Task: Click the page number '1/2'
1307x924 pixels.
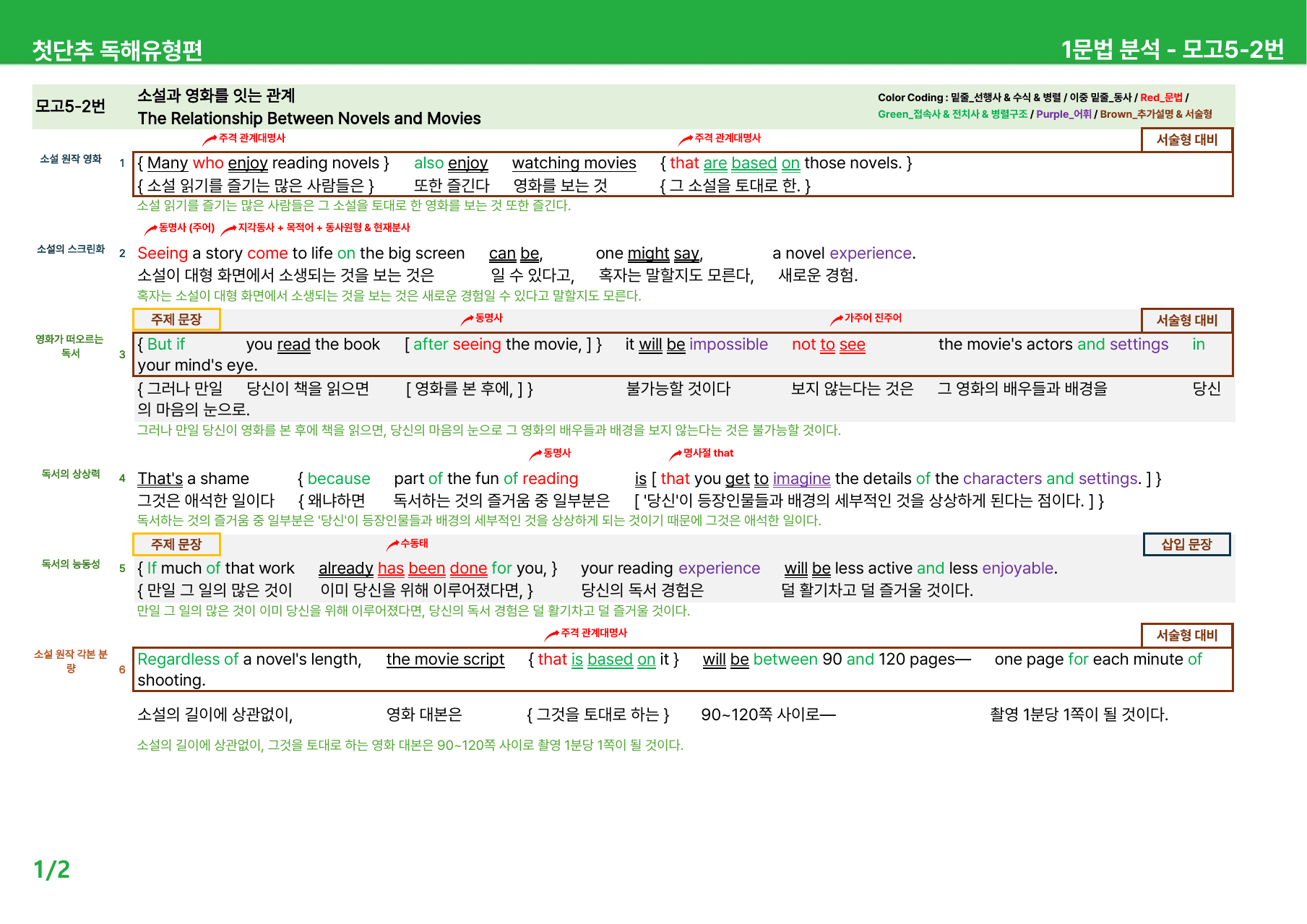Action: [52, 869]
